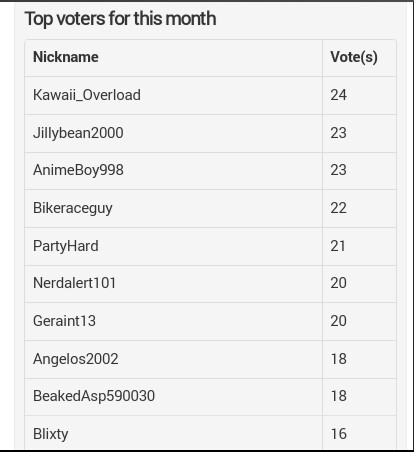Click Blixty's vote count of 16
The width and height of the screenshot is (414, 452).
(x=338, y=434)
